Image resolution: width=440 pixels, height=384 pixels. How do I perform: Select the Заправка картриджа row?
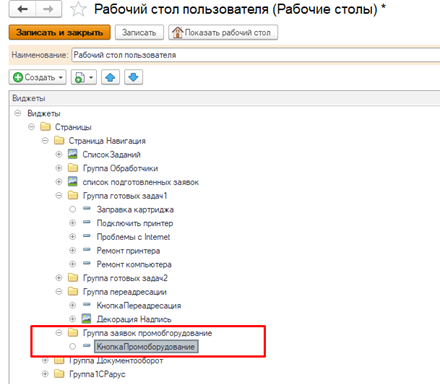(x=135, y=209)
